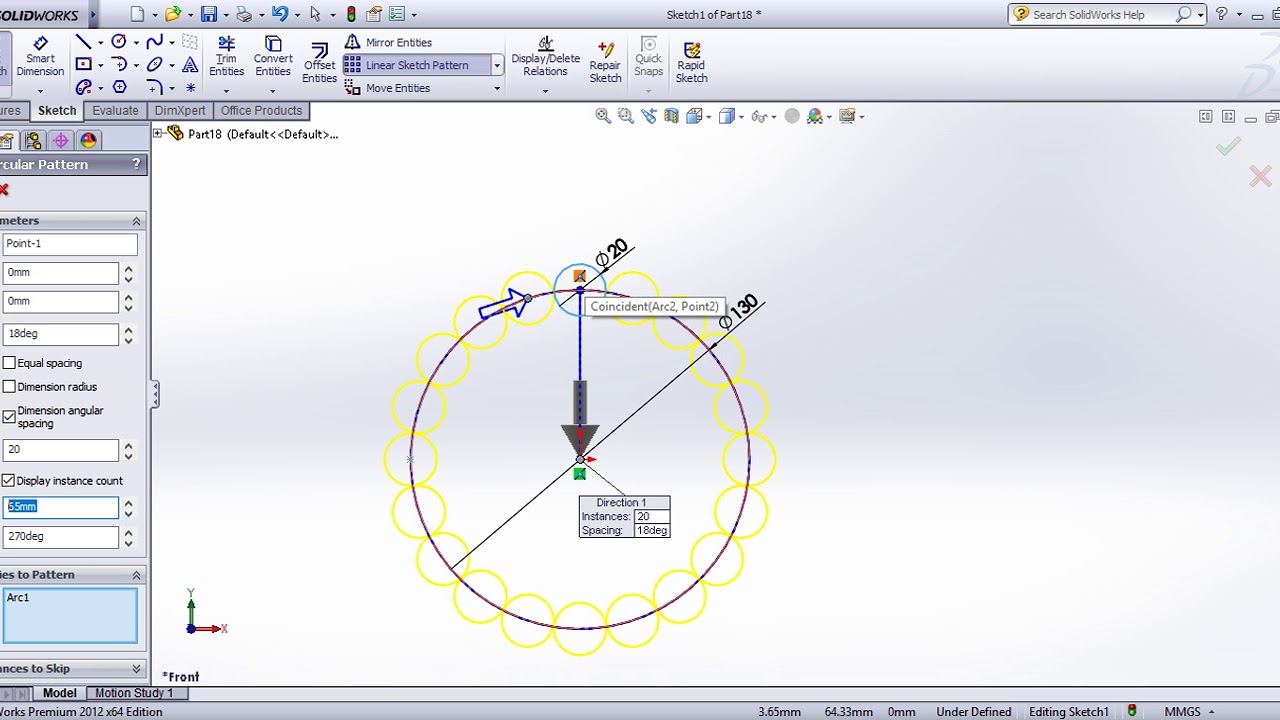This screenshot has height=720, width=1280.
Task: Open Move Entities dropdown arrow
Action: click(497, 88)
